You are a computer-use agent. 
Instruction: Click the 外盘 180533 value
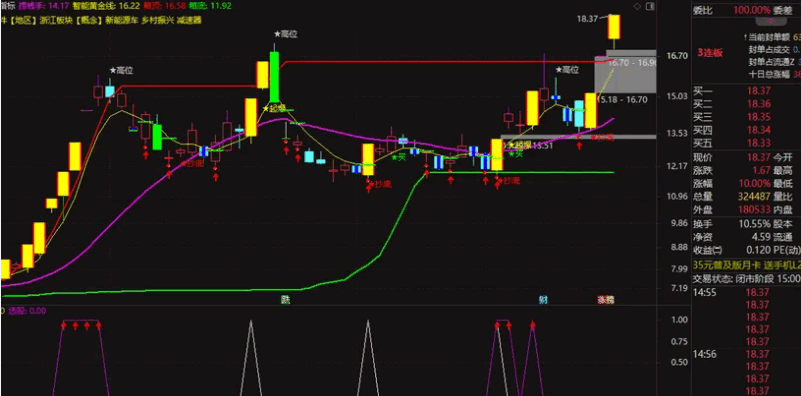pos(755,209)
